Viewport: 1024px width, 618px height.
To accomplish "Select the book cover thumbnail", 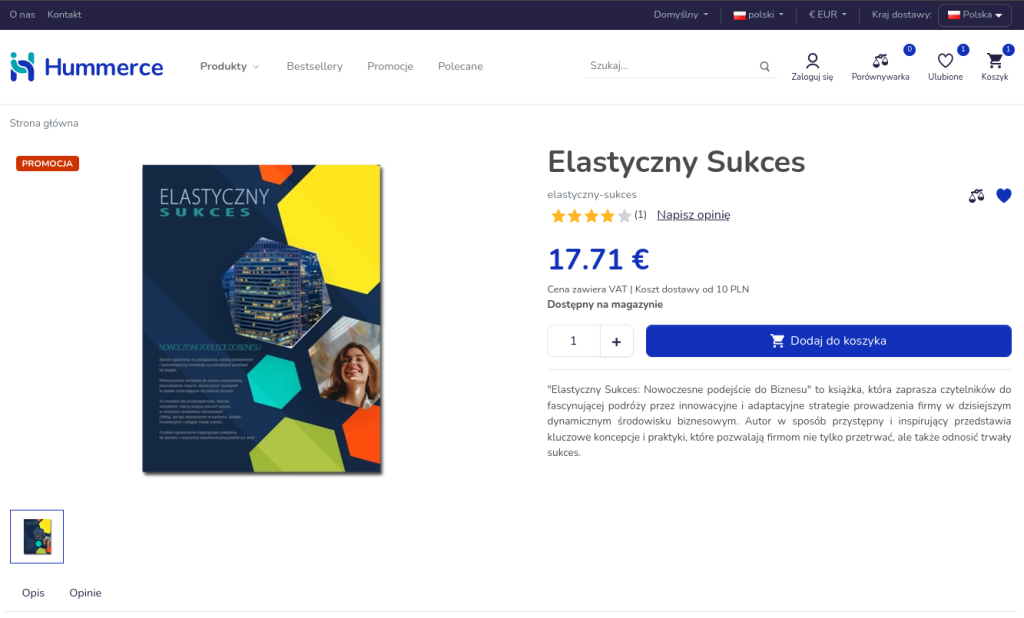I will coord(37,537).
